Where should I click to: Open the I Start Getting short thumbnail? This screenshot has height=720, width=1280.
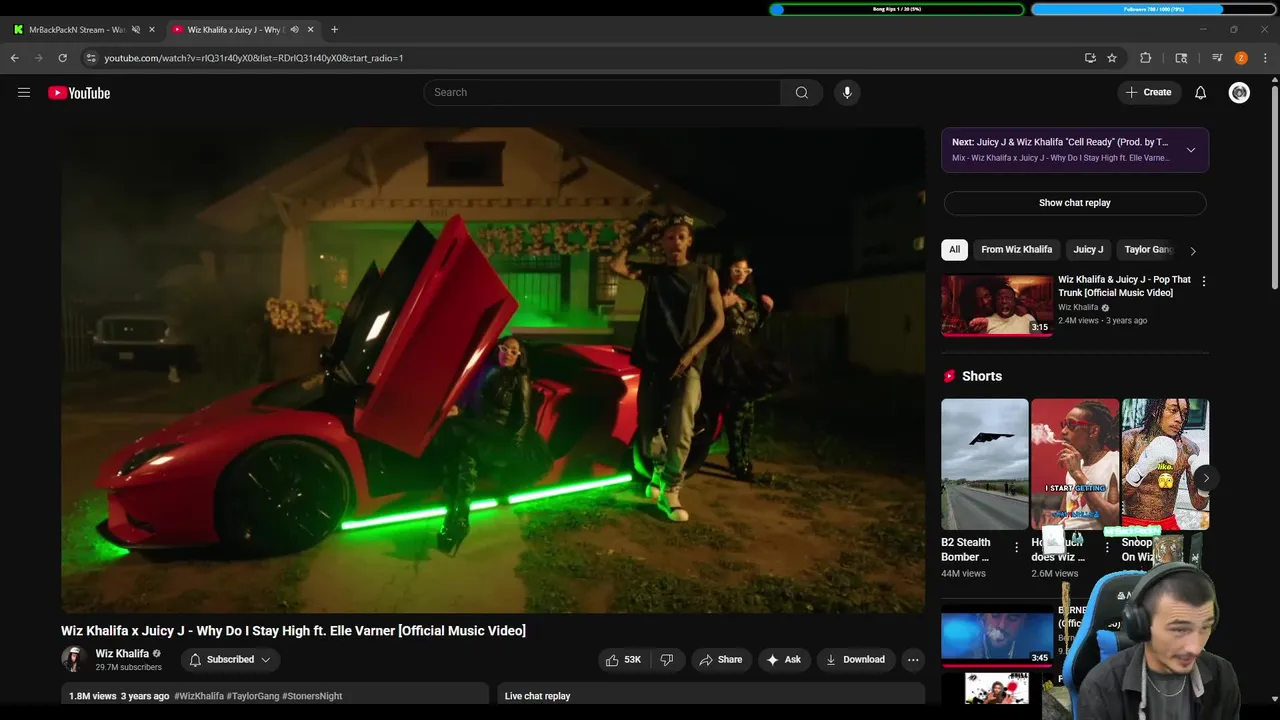point(1075,464)
